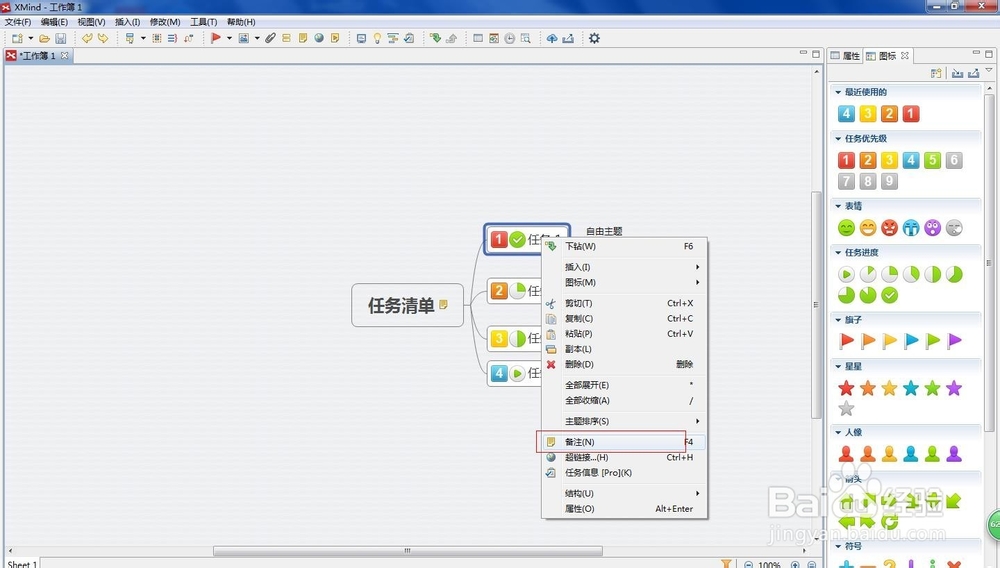This screenshot has width=1000, height=568.
Task: Select the red person marker
Action: (846, 453)
